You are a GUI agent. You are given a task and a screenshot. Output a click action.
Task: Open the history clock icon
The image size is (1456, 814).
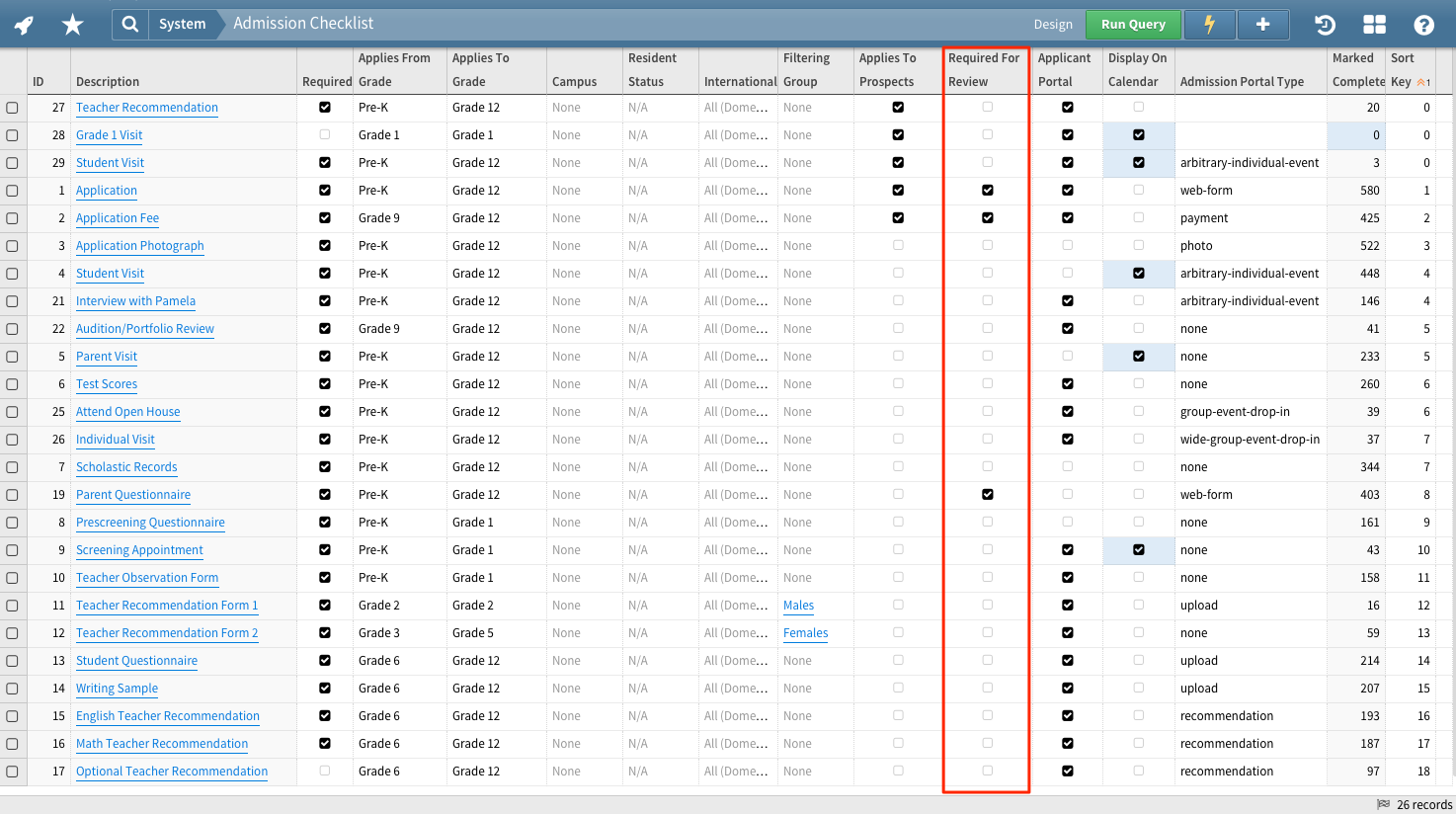tap(1326, 25)
